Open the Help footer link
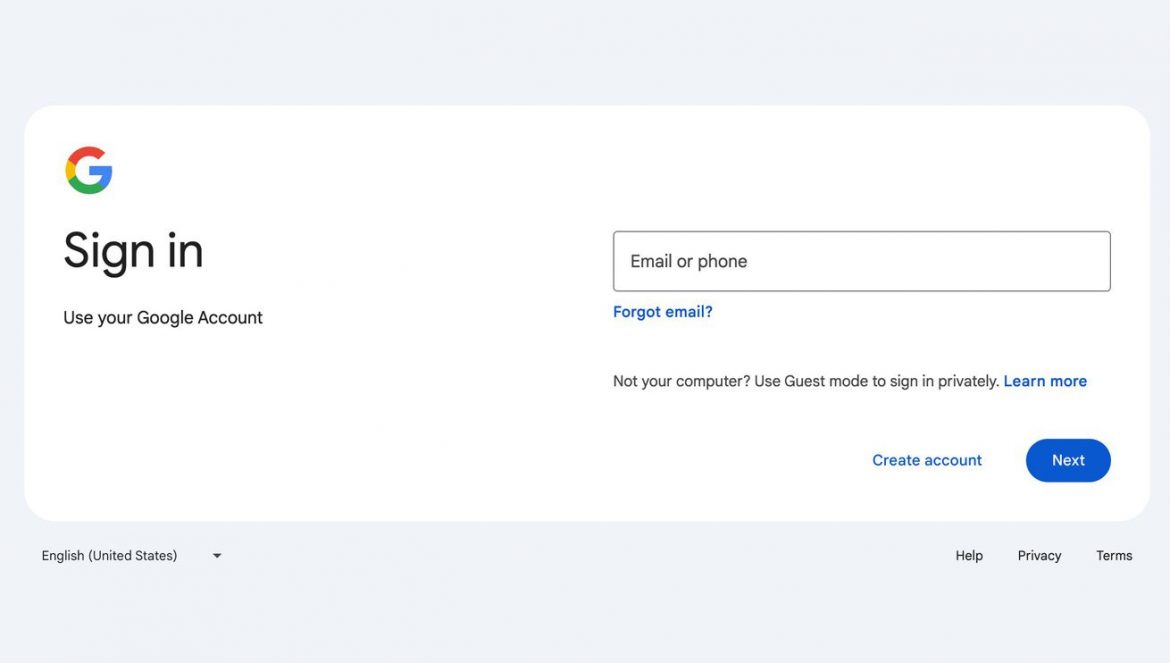The height and width of the screenshot is (663, 1170). 969,556
